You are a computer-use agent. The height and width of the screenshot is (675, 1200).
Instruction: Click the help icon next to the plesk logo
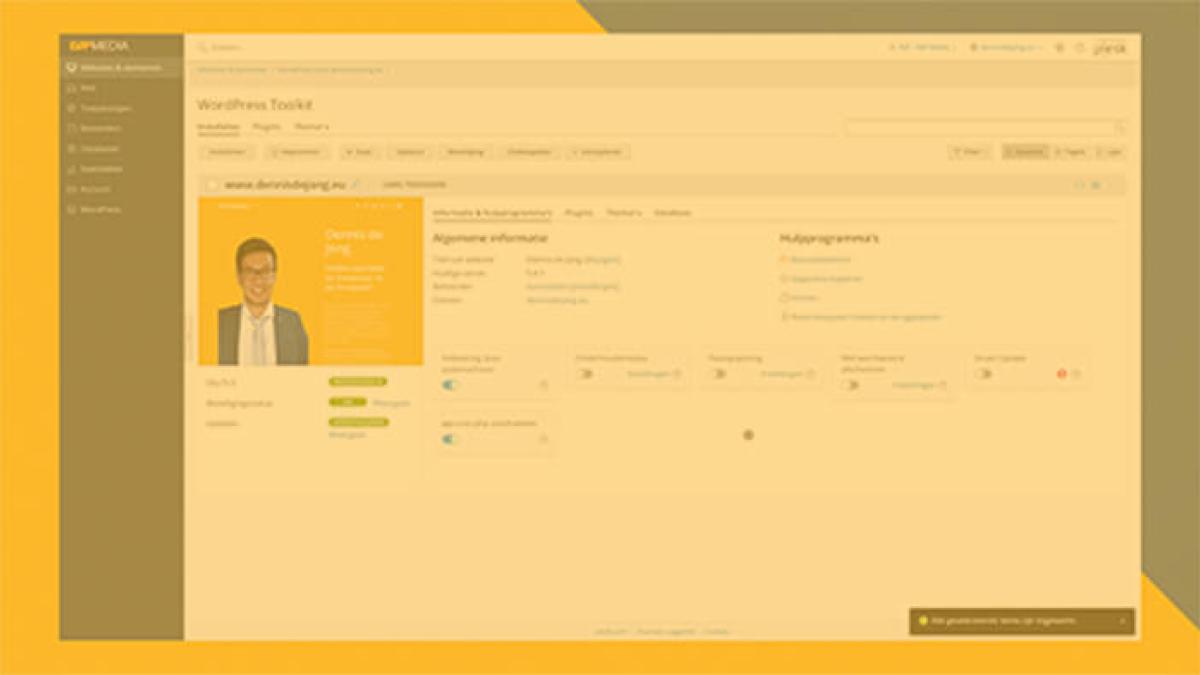(1079, 47)
